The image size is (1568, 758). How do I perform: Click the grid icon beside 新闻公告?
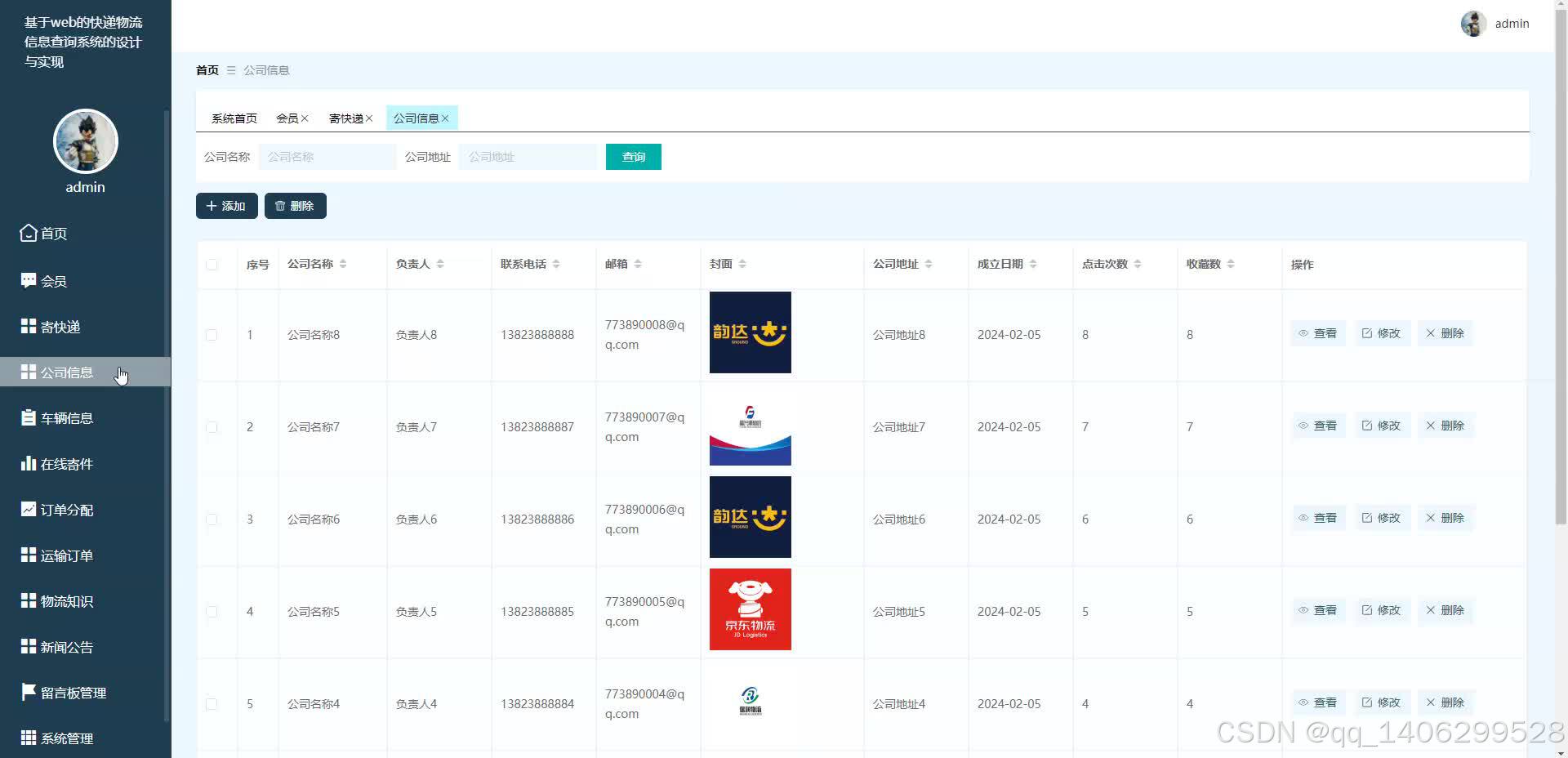click(29, 646)
